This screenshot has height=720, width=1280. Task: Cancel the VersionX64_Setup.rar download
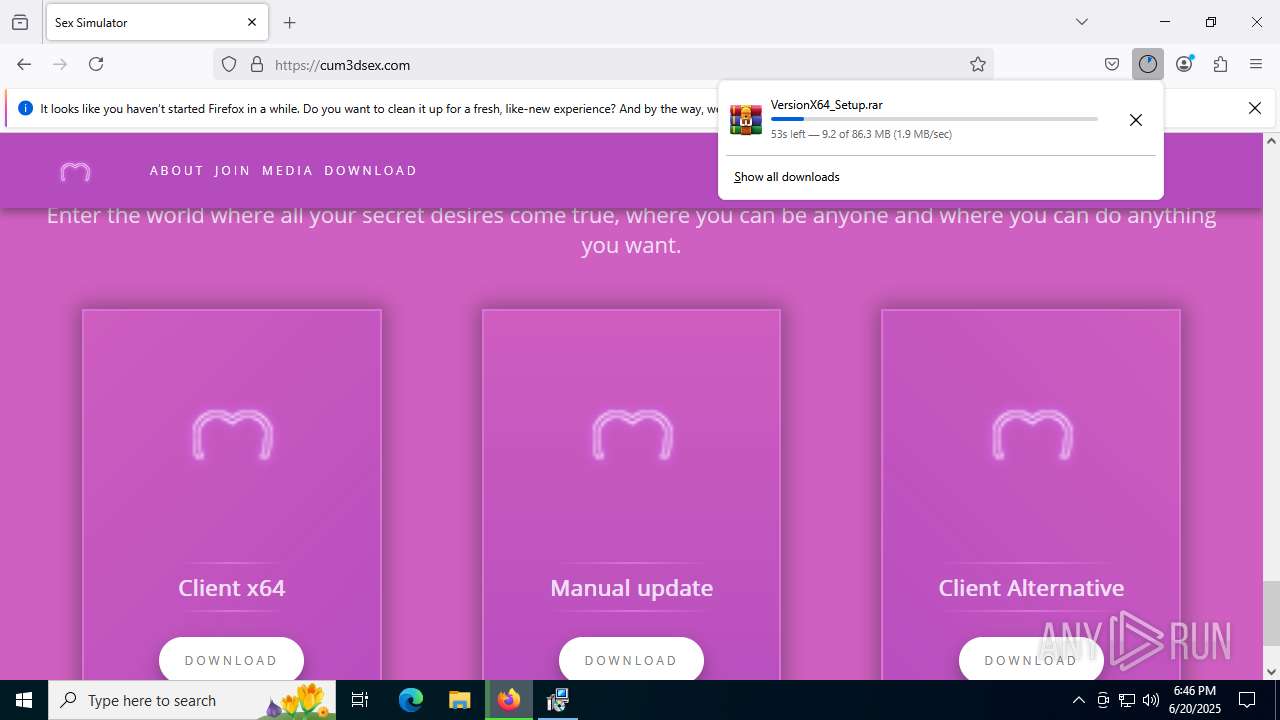[x=1136, y=120]
